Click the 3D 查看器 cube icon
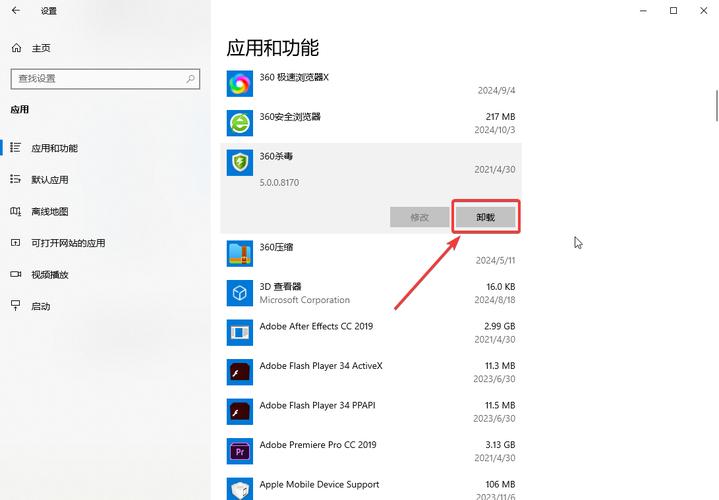 [240, 293]
